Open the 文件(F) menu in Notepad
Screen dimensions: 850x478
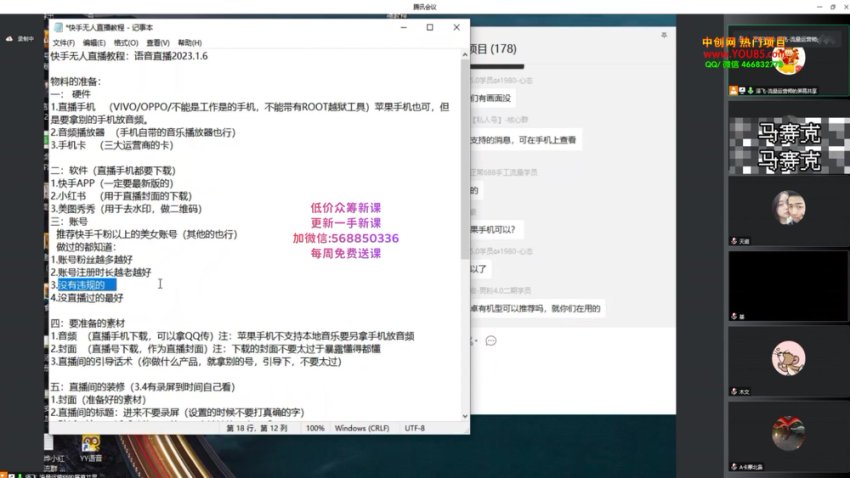point(63,43)
